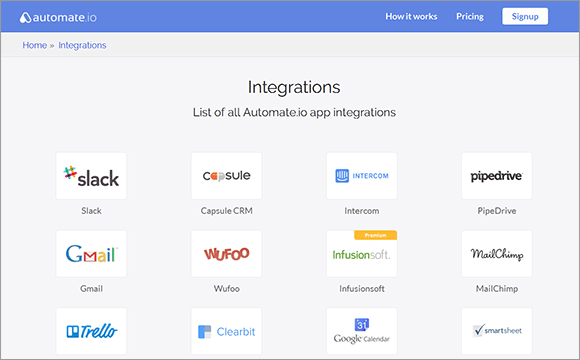Viewport: 580px width, 360px height.
Task: Open the Slack integration logo tile
Action: pos(91,176)
